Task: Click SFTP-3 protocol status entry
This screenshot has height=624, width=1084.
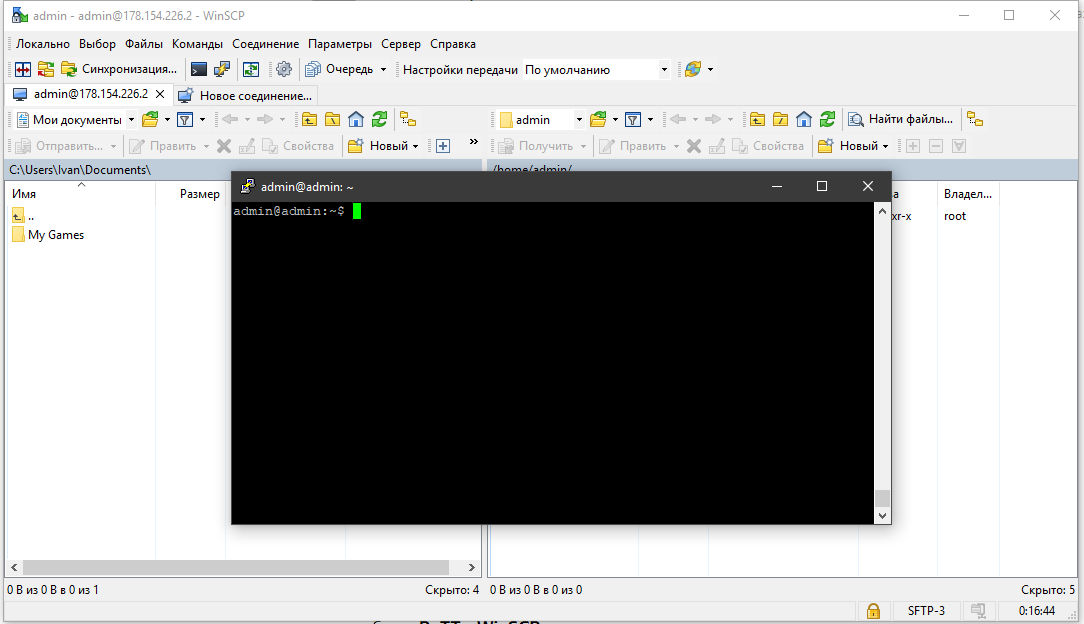Action: (926, 611)
